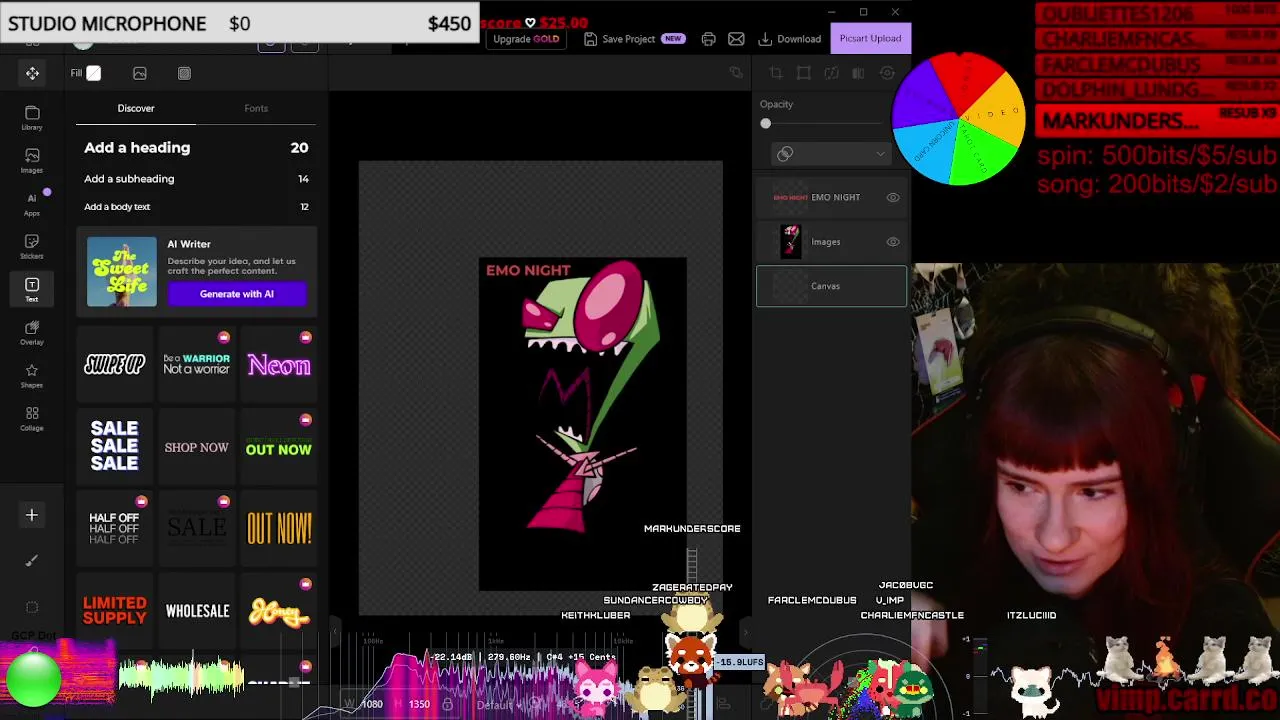Select the brush draw tool in sidebar
Image resolution: width=1280 pixels, height=720 pixels.
coord(32,561)
